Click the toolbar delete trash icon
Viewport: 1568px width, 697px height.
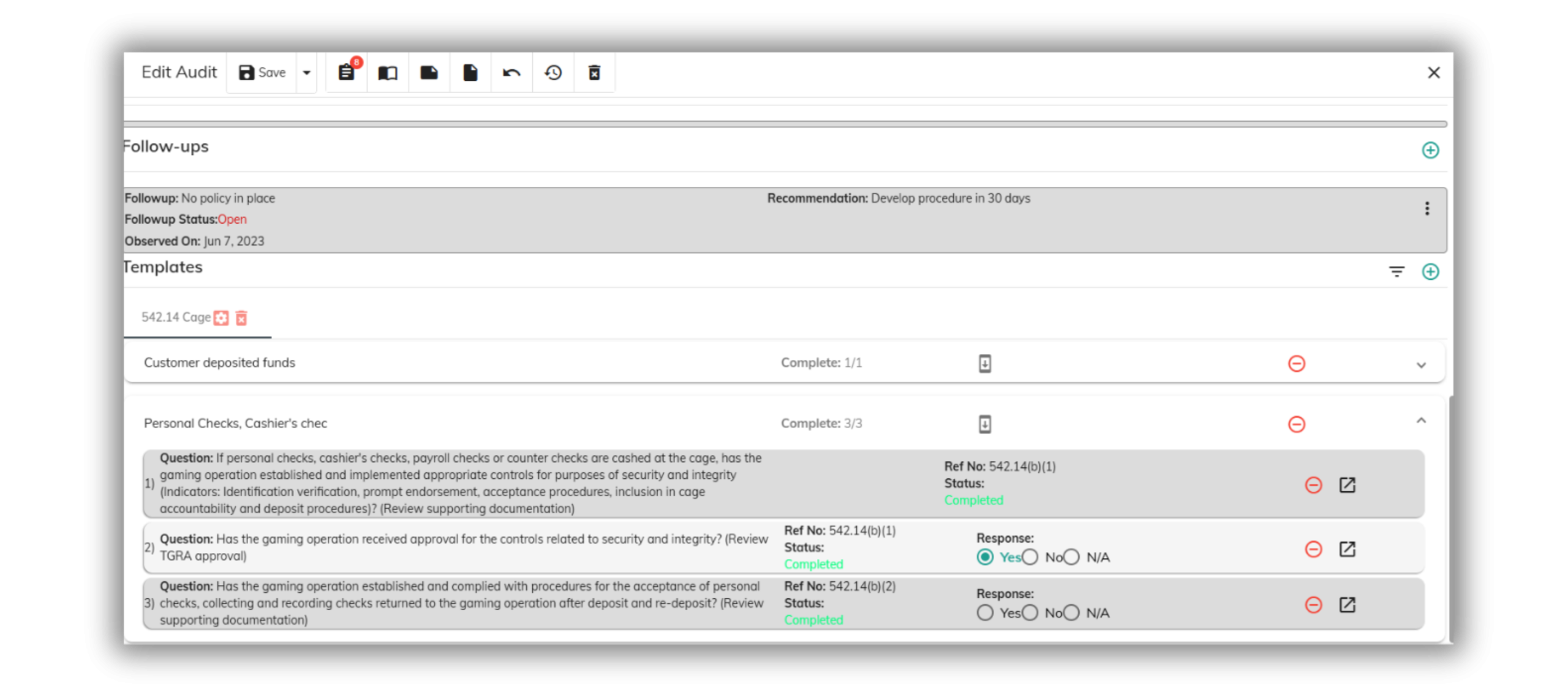coord(594,73)
